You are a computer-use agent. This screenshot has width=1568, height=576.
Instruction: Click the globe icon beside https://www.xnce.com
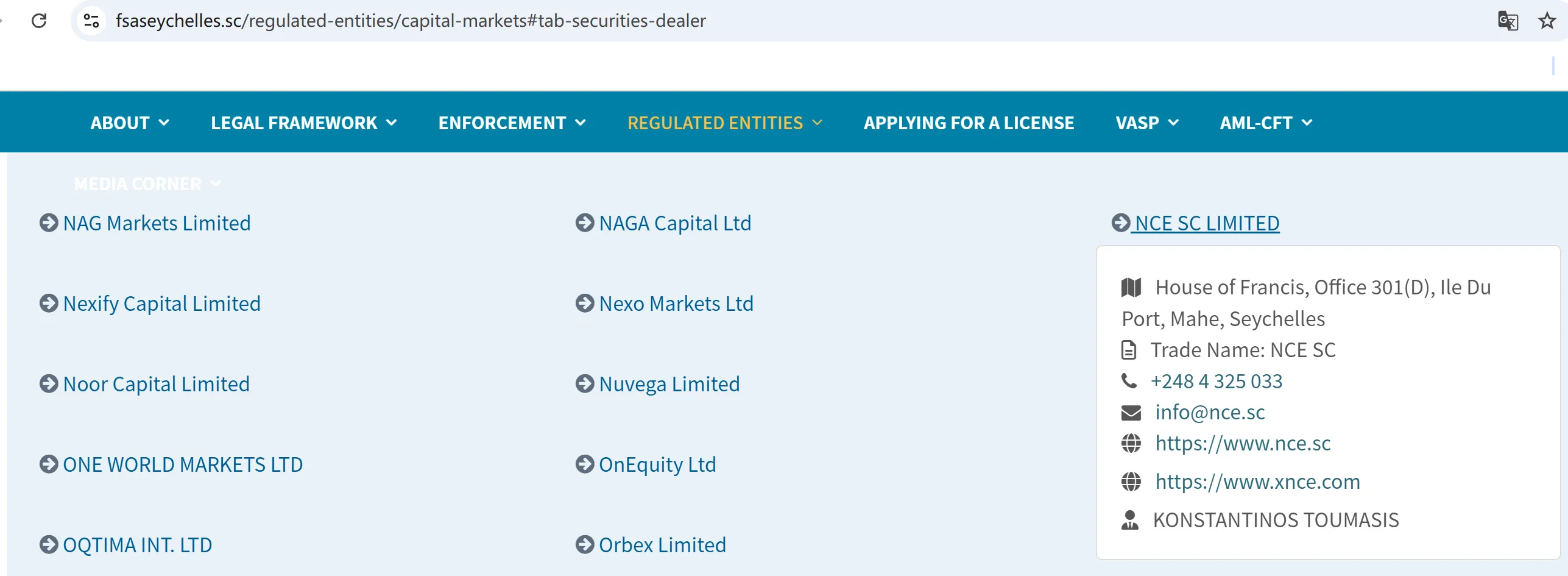click(1131, 482)
